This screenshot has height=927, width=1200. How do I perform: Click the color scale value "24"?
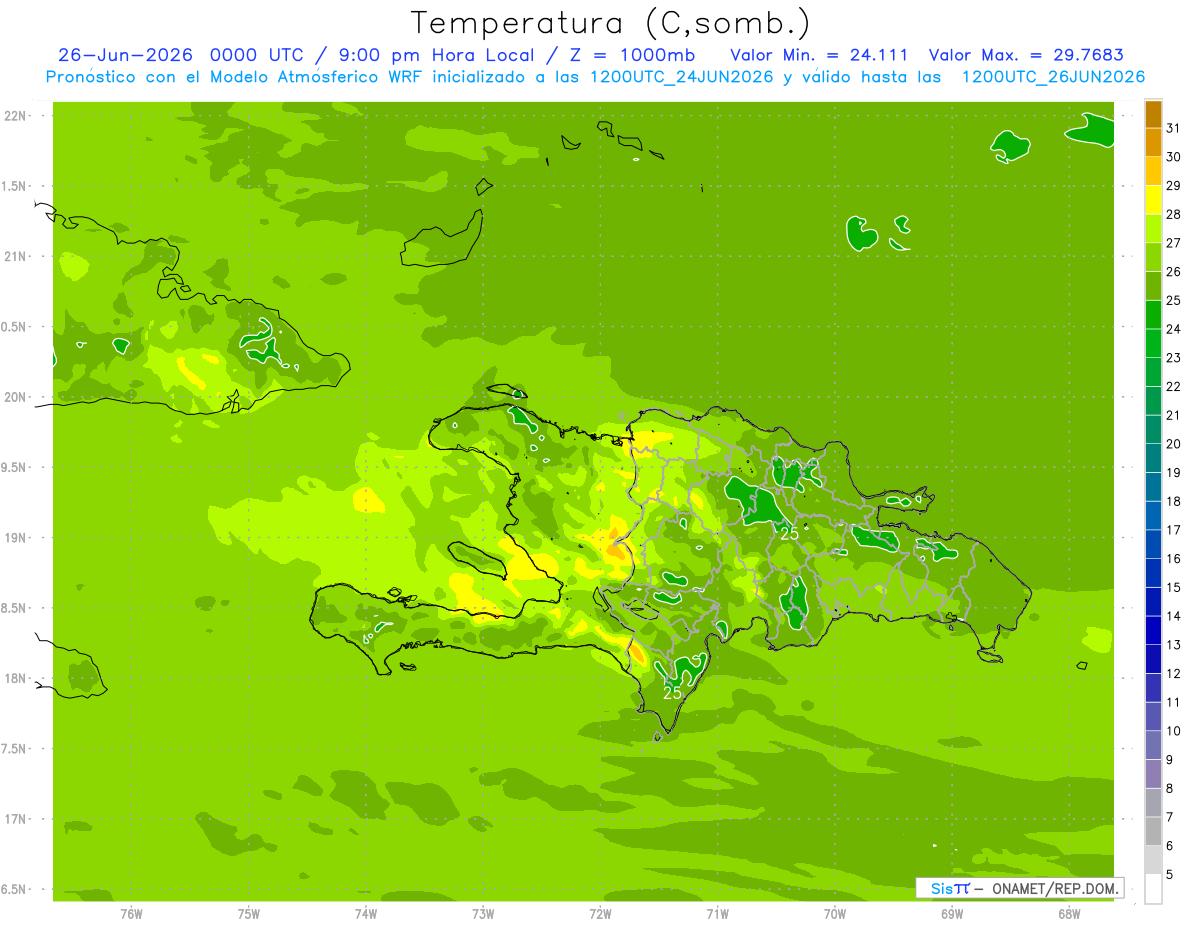[x=1173, y=329]
